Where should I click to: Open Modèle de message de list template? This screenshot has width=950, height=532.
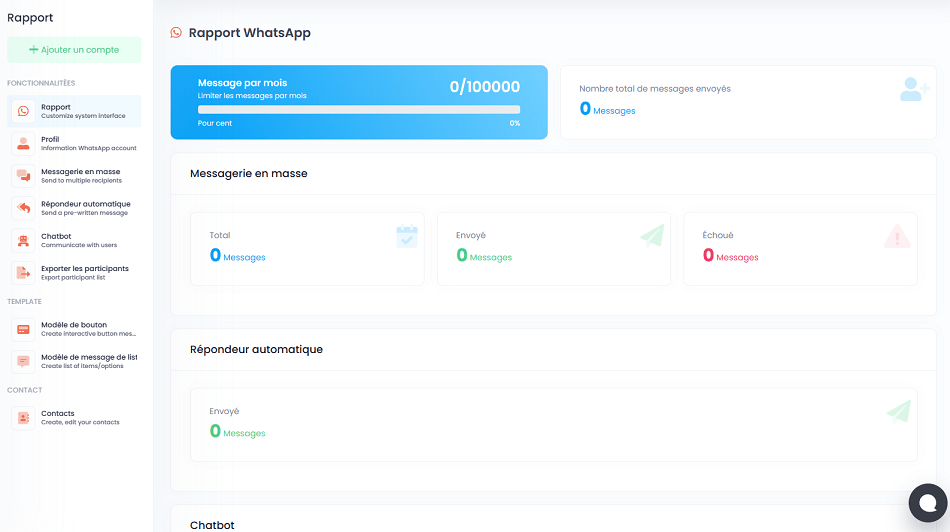[x=74, y=362]
